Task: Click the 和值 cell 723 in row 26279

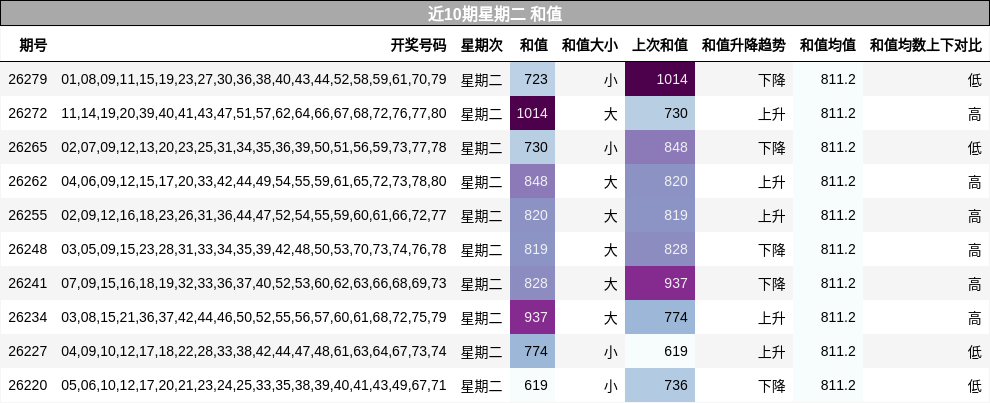Action: coord(532,80)
